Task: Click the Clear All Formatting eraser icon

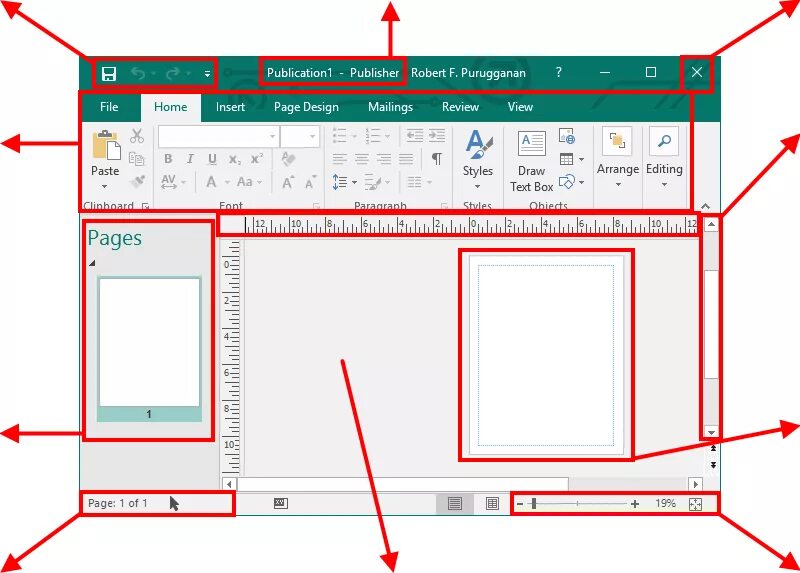Action: coord(288,159)
